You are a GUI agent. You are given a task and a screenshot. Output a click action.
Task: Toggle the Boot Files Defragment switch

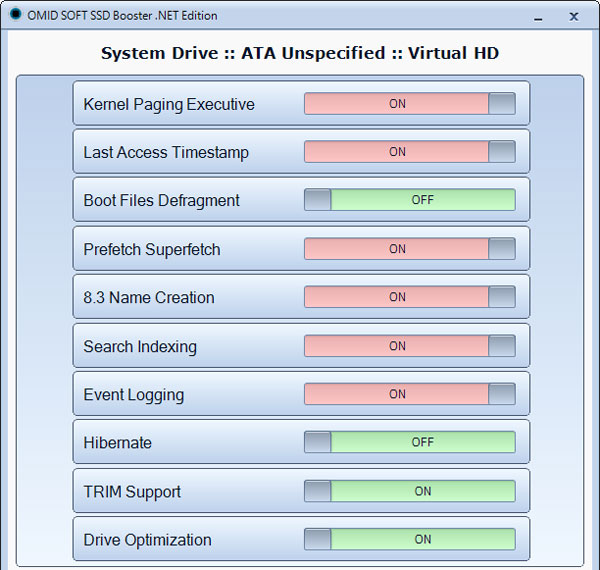410,200
